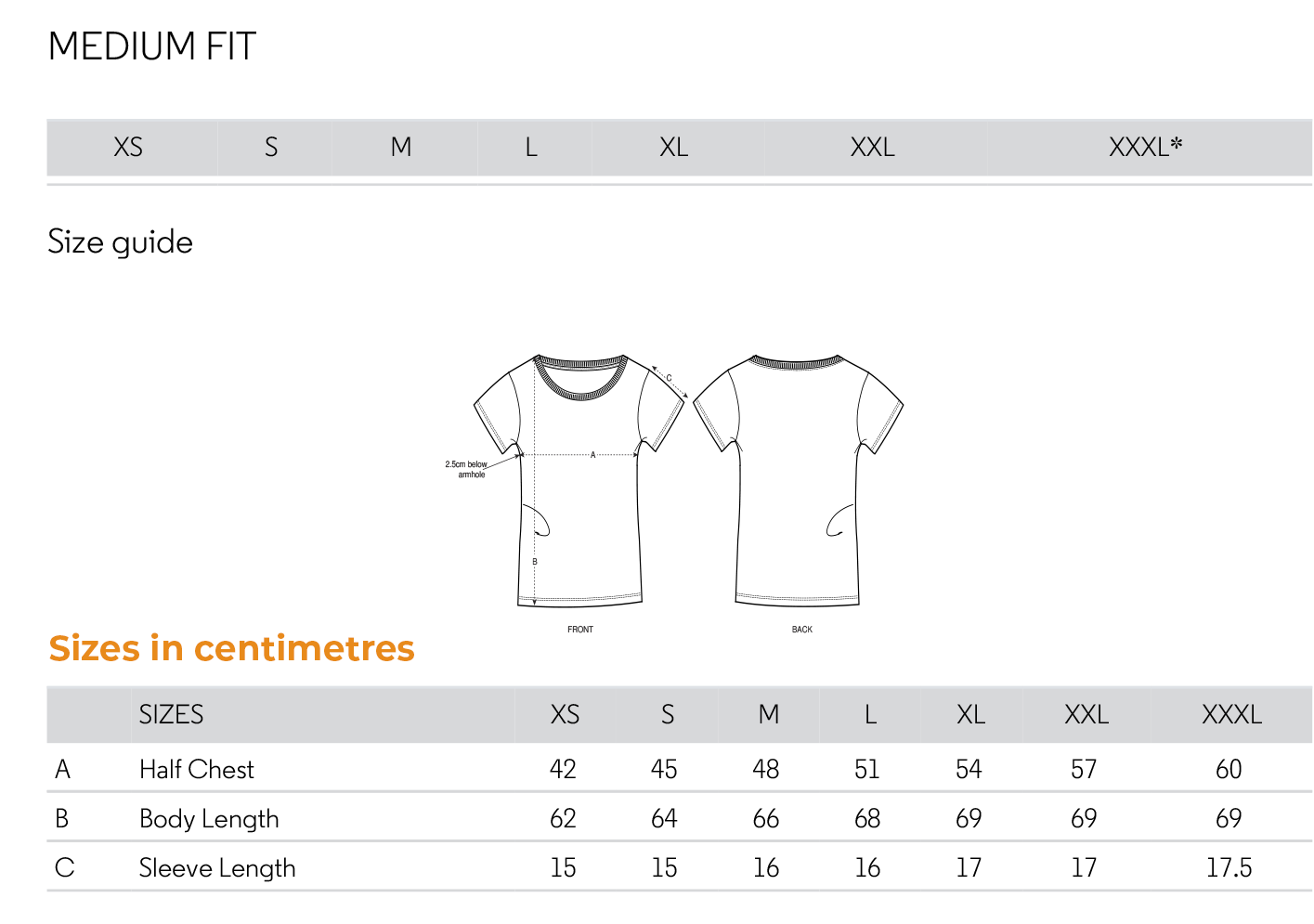Select the XXXL* size option
This screenshot has height=924, width=1314.
pyautogui.click(x=1146, y=148)
